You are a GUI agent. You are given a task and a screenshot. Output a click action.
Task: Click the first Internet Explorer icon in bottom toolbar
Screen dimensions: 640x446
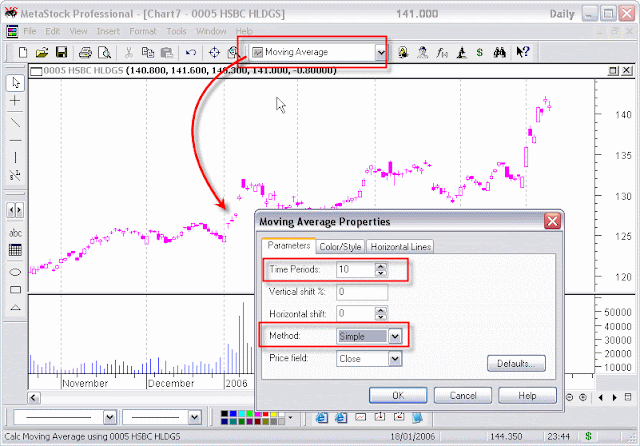pos(322,417)
